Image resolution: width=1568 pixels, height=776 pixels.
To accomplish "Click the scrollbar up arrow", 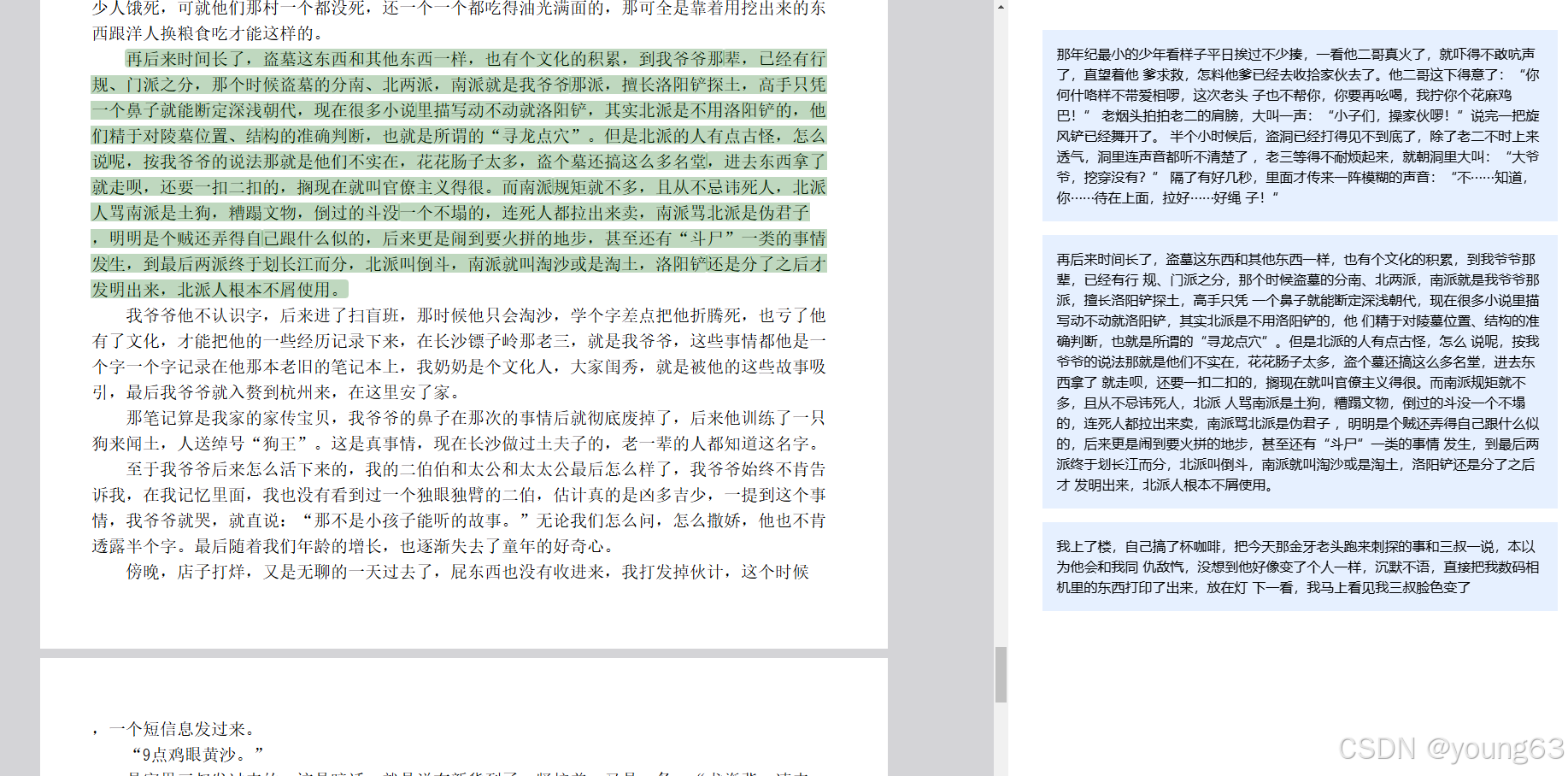I will (1001, 7).
